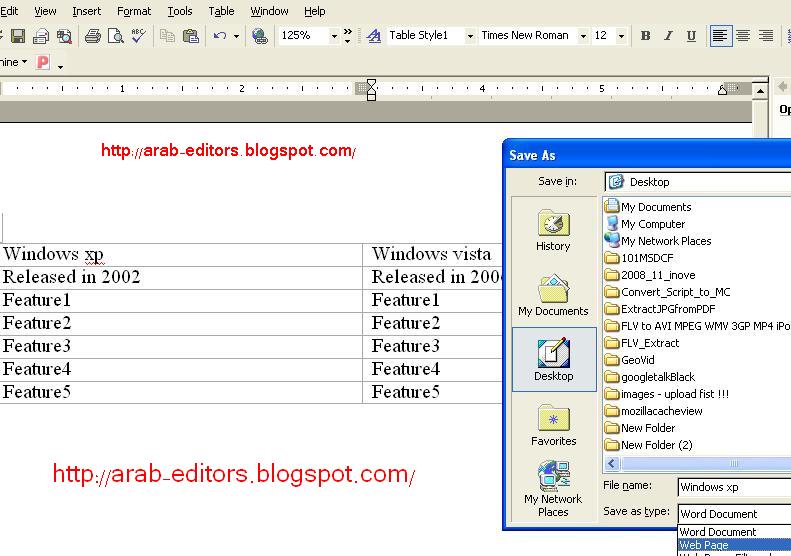791x556 pixels.
Task: Select the My Computer item in file list
Action: [x=645, y=224]
